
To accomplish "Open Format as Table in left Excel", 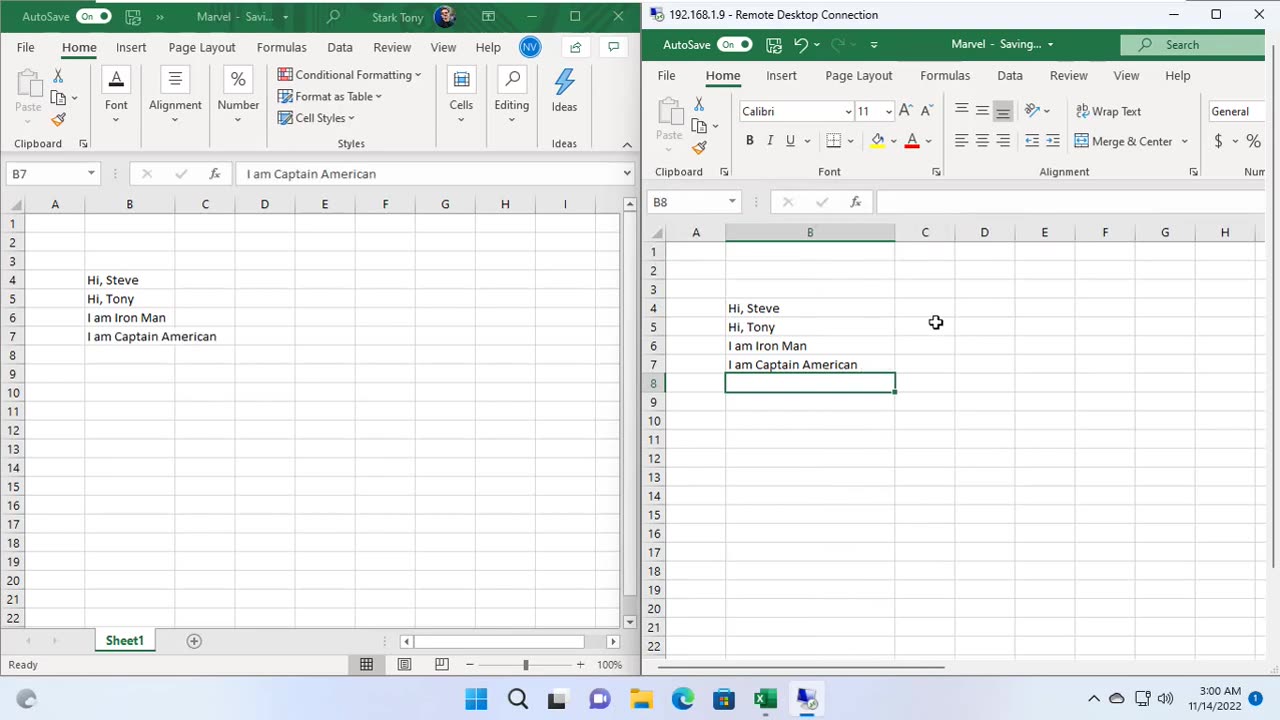I will 330,96.
